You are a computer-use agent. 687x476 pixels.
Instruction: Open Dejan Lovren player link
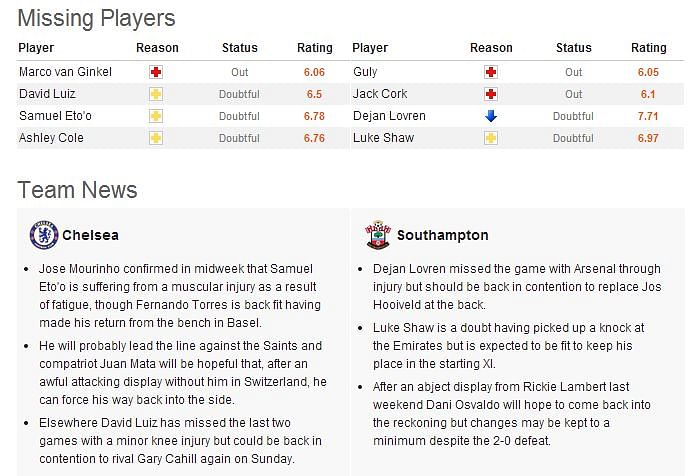[x=389, y=116]
